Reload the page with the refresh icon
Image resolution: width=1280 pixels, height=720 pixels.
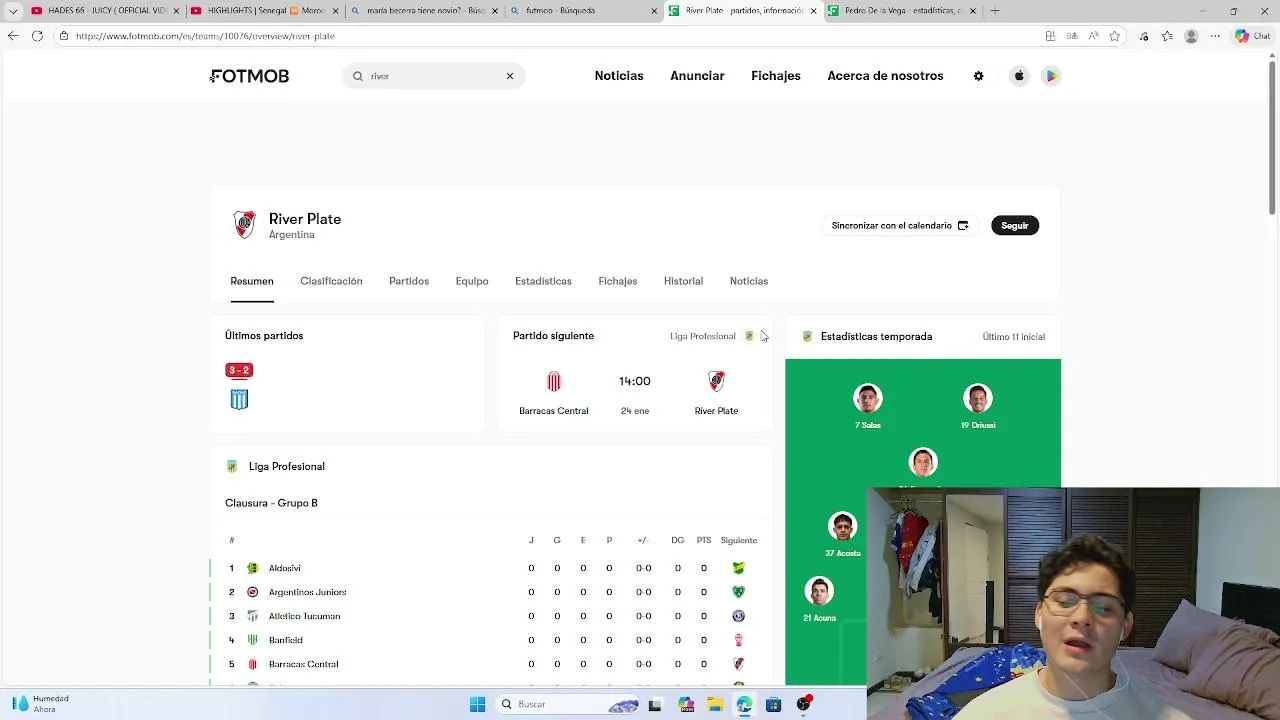[x=37, y=36]
